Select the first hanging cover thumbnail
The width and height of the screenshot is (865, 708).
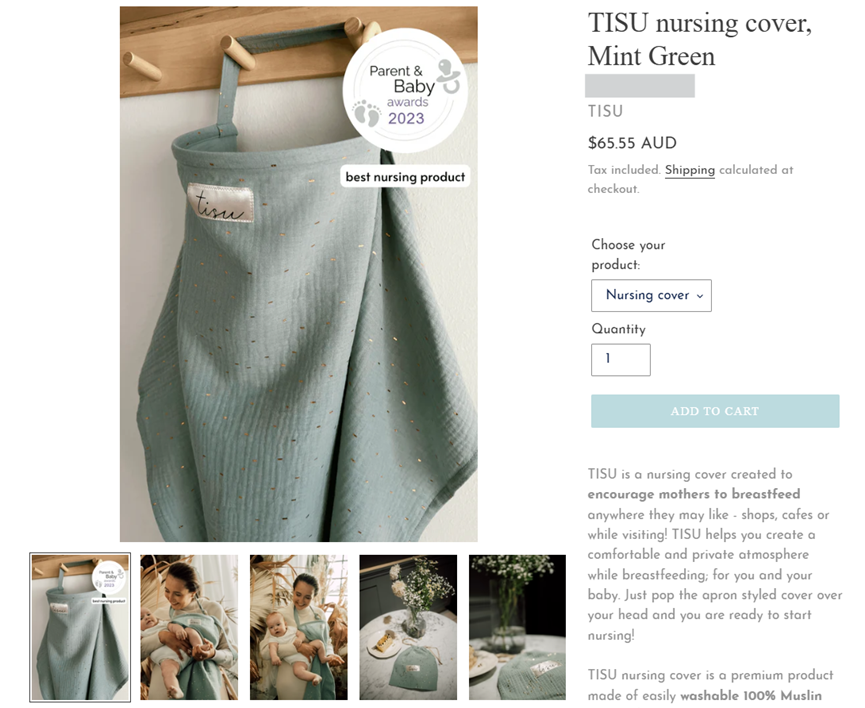point(80,627)
